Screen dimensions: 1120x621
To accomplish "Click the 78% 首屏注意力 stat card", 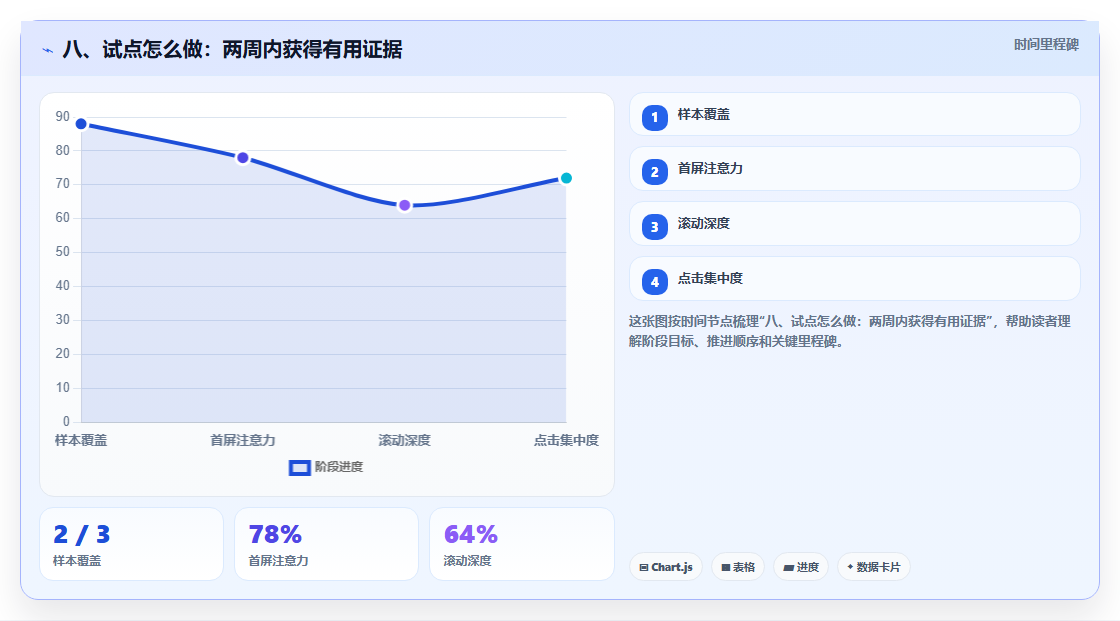I will pyautogui.click(x=326, y=545).
